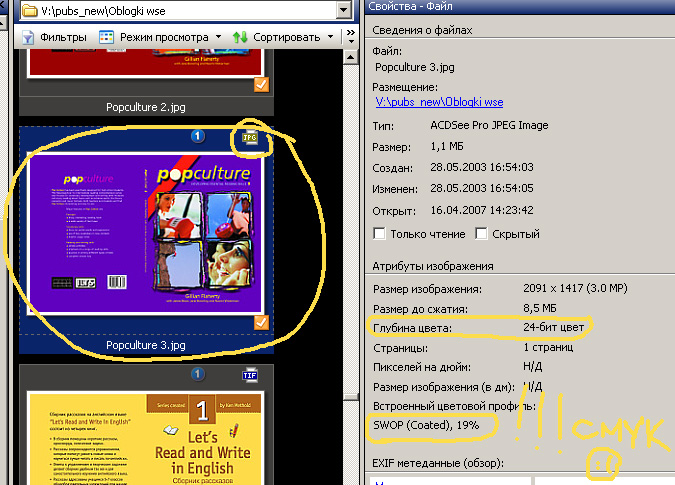Toggle the orange checkmark tag on Popculture 3

(x=261, y=322)
